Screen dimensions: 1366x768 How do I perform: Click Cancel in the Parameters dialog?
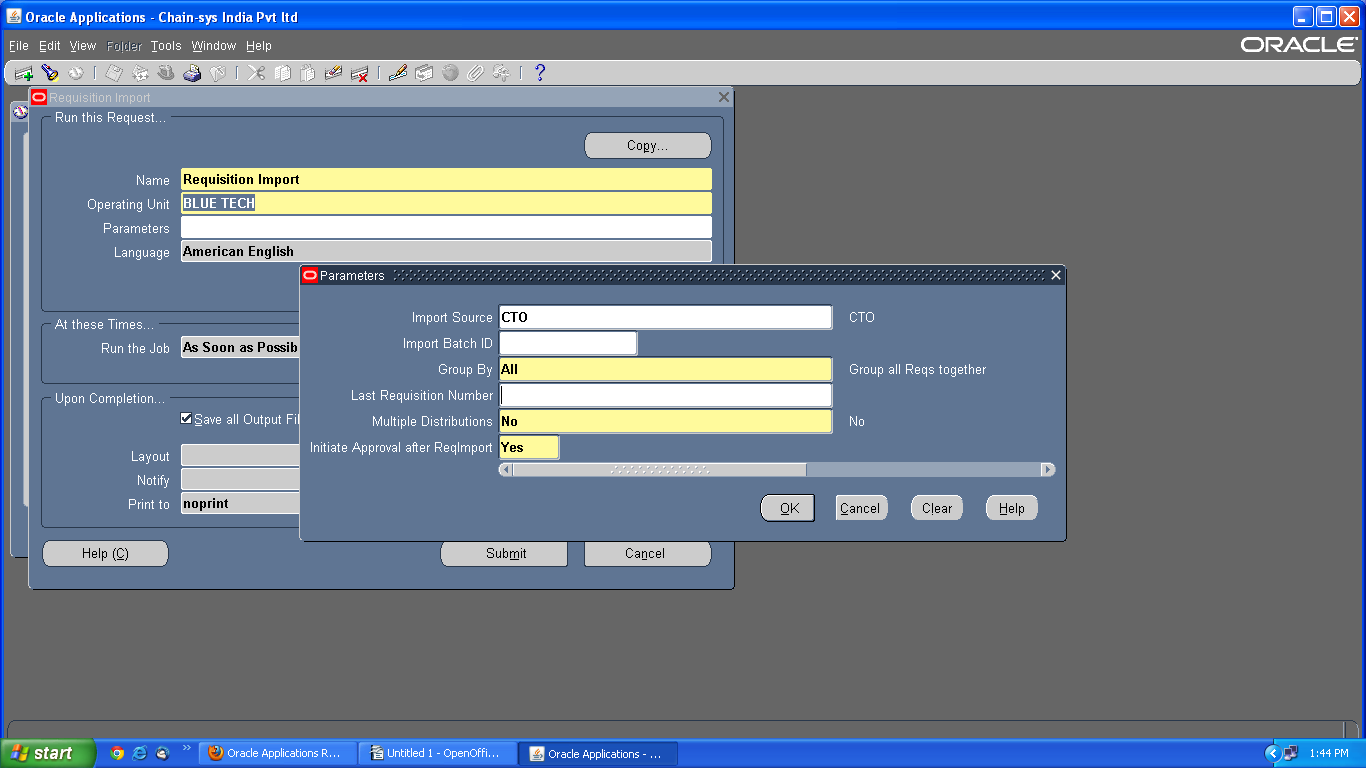[861, 508]
